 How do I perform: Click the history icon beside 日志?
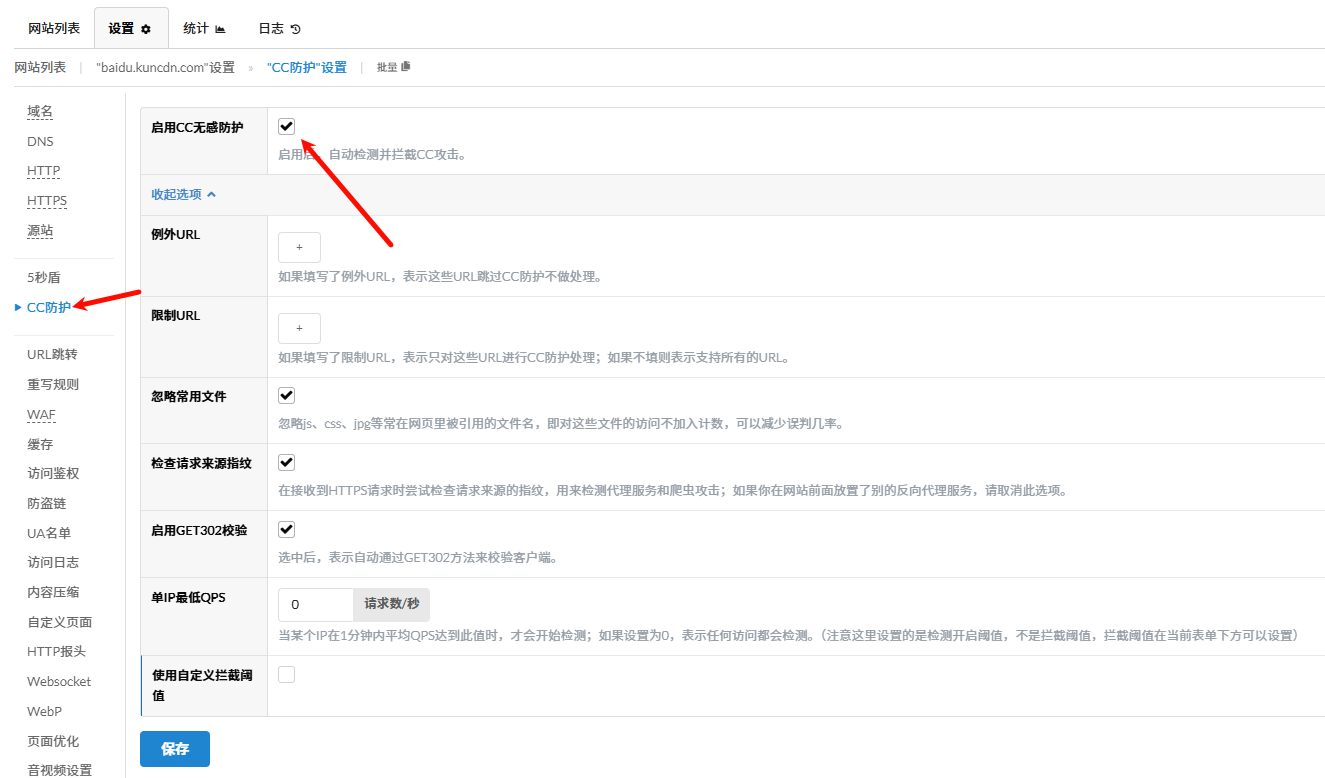point(295,29)
